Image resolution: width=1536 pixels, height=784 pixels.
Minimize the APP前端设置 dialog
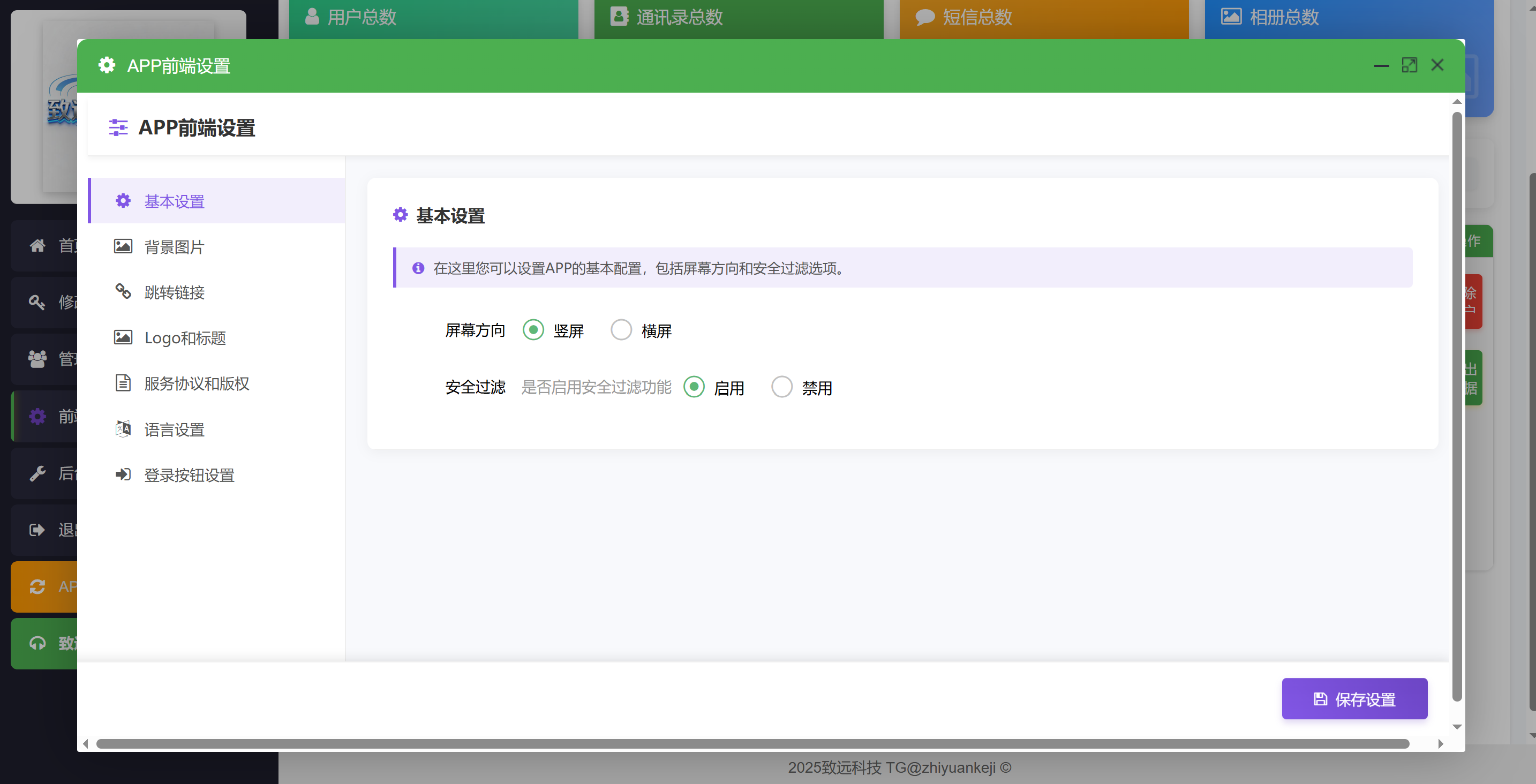(1382, 65)
